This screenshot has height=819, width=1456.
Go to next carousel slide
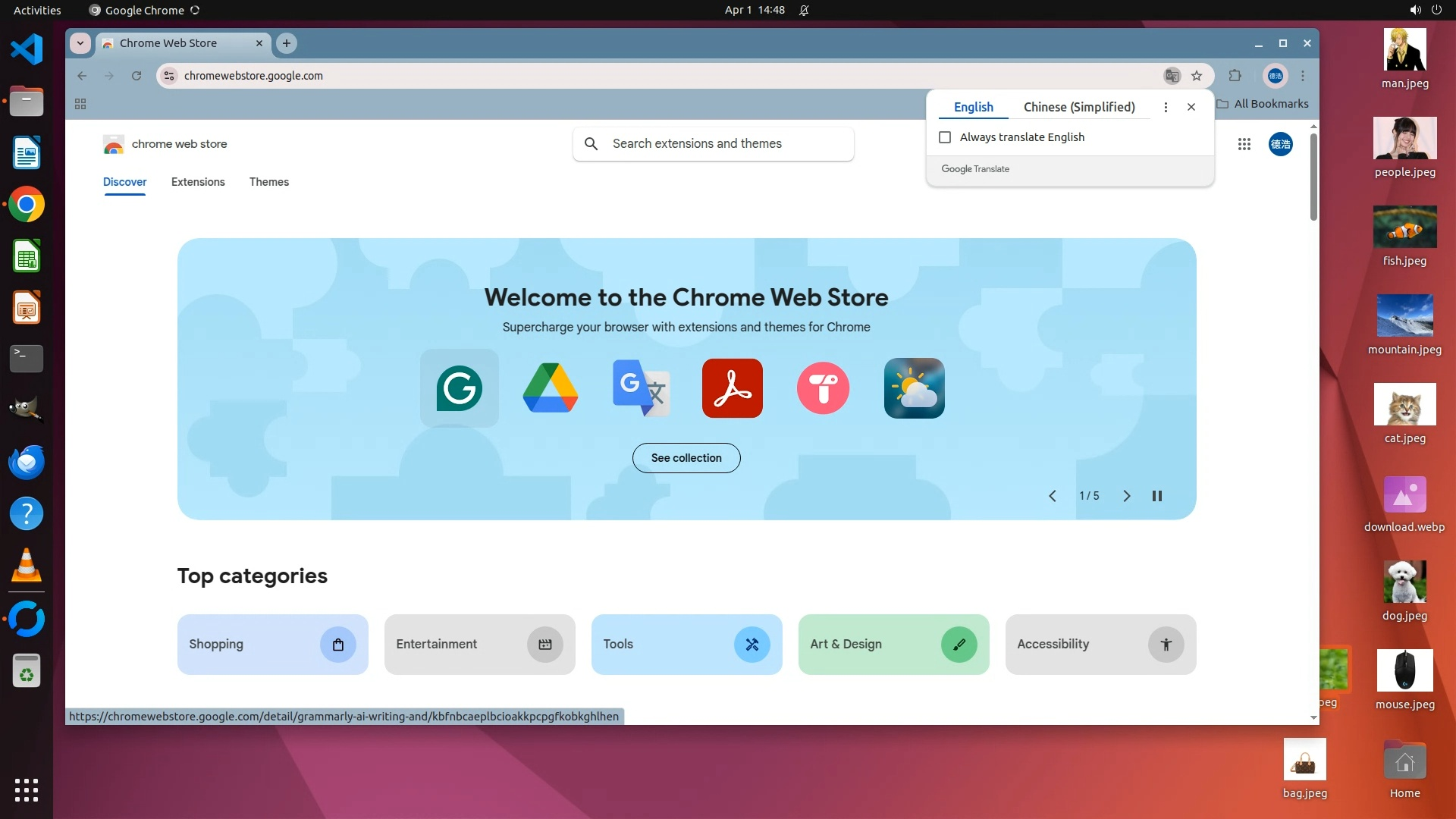click(x=1126, y=496)
